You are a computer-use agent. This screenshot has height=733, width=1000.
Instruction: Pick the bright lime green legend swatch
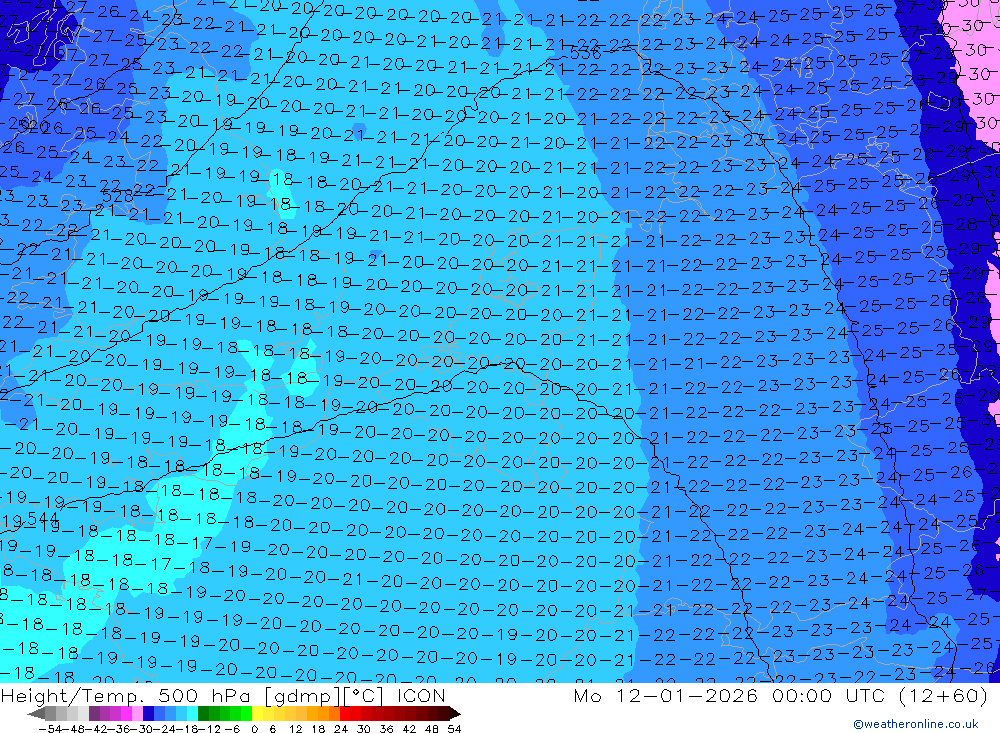coord(246,714)
